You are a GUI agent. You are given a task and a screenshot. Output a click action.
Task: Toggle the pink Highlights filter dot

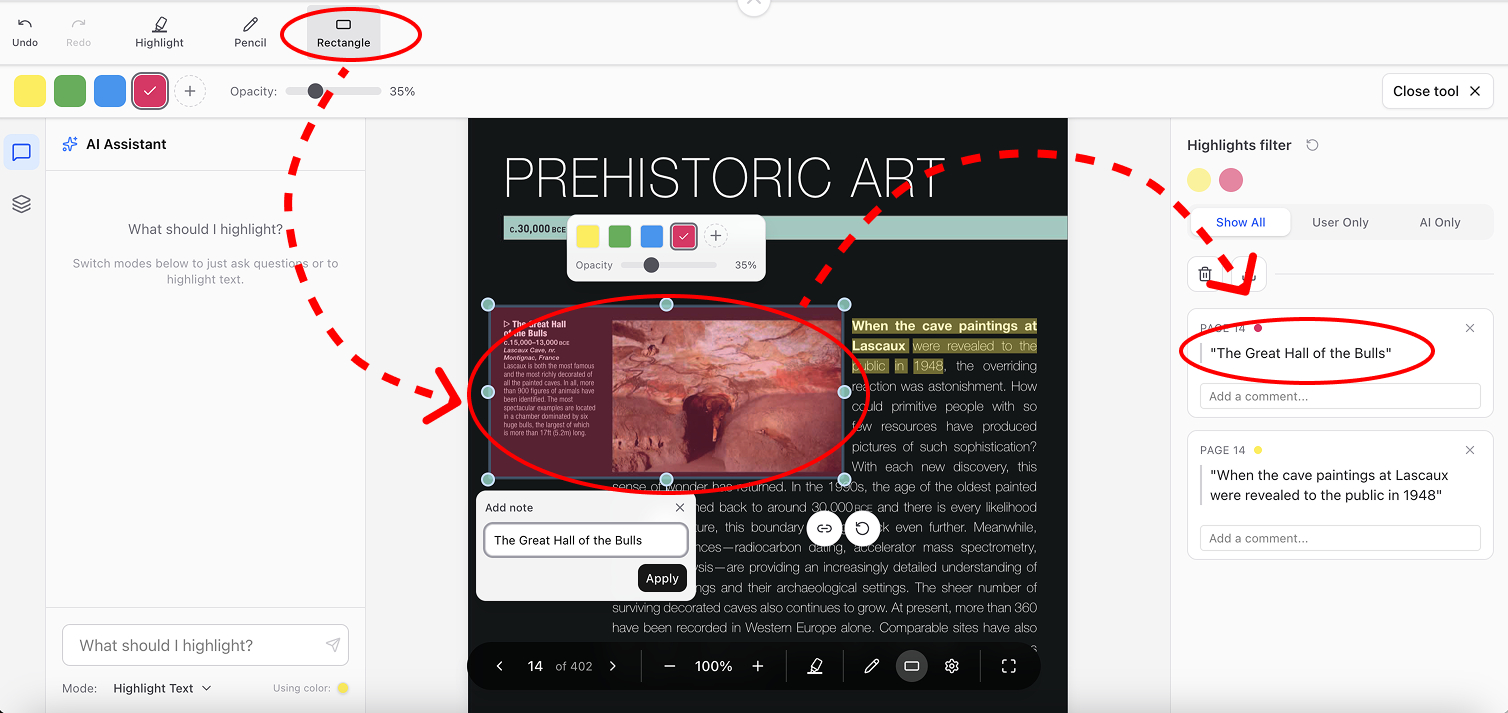1231,180
